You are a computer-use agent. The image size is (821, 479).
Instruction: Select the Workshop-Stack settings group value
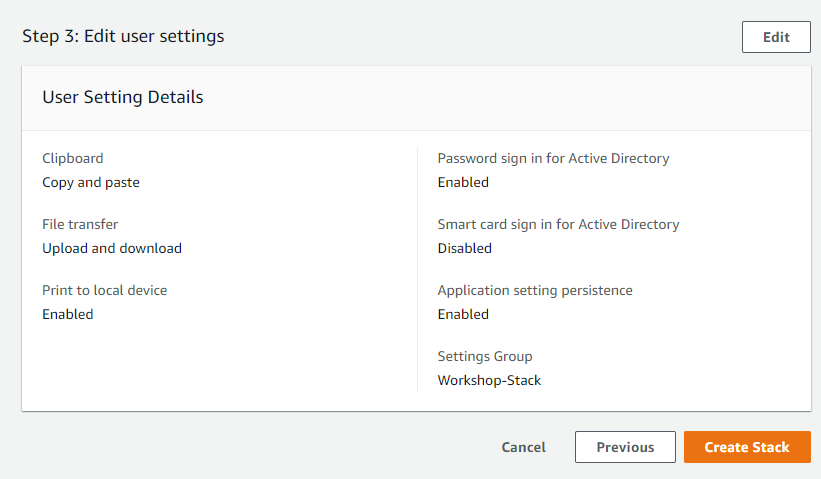pos(489,380)
